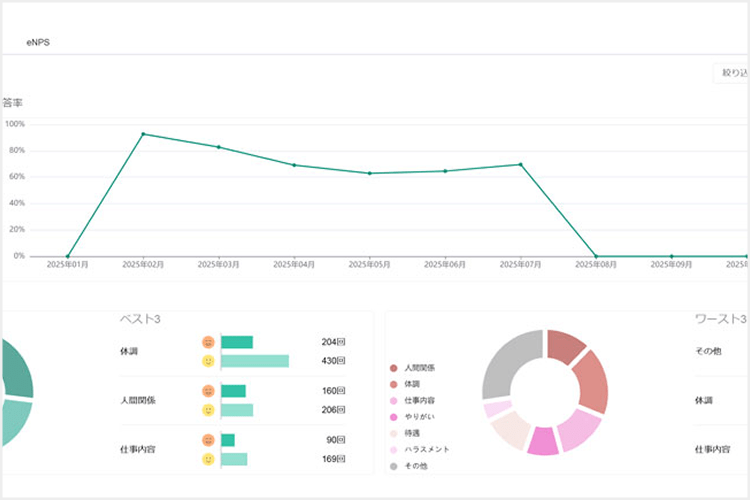The height and width of the screenshot is (500, 750).
Task: Click the 90回 count value
Action: [x=336, y=440]
